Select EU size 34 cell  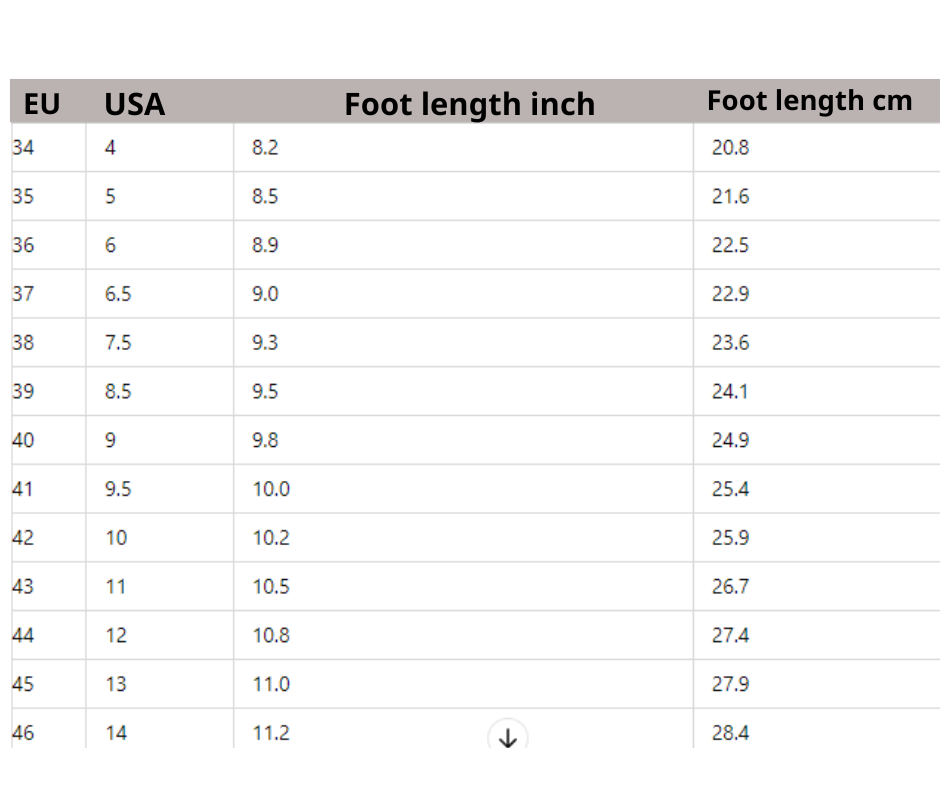(x=49, y=148)
